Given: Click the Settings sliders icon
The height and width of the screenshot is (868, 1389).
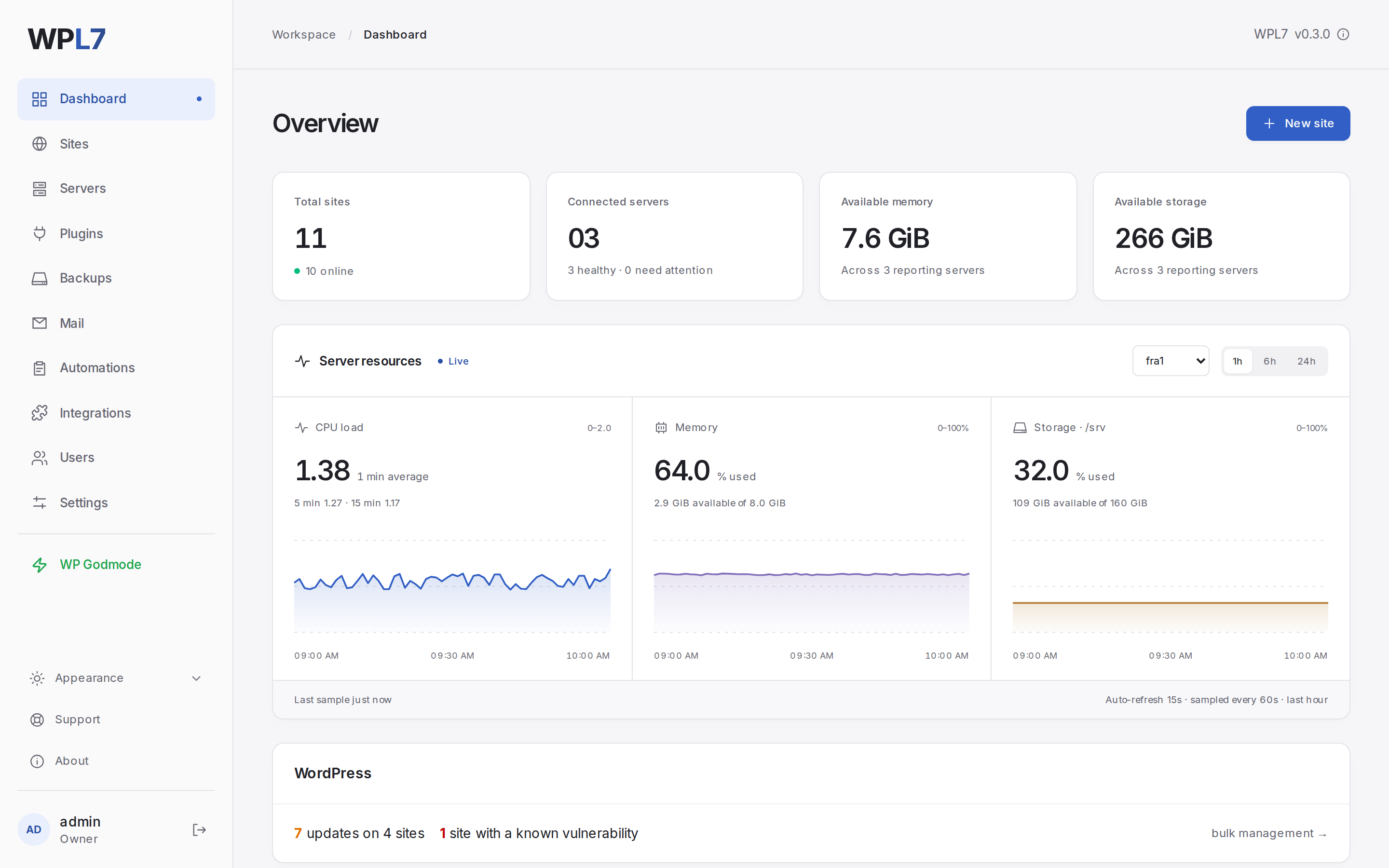Looking at the screenshot, I should coord(39,502).
